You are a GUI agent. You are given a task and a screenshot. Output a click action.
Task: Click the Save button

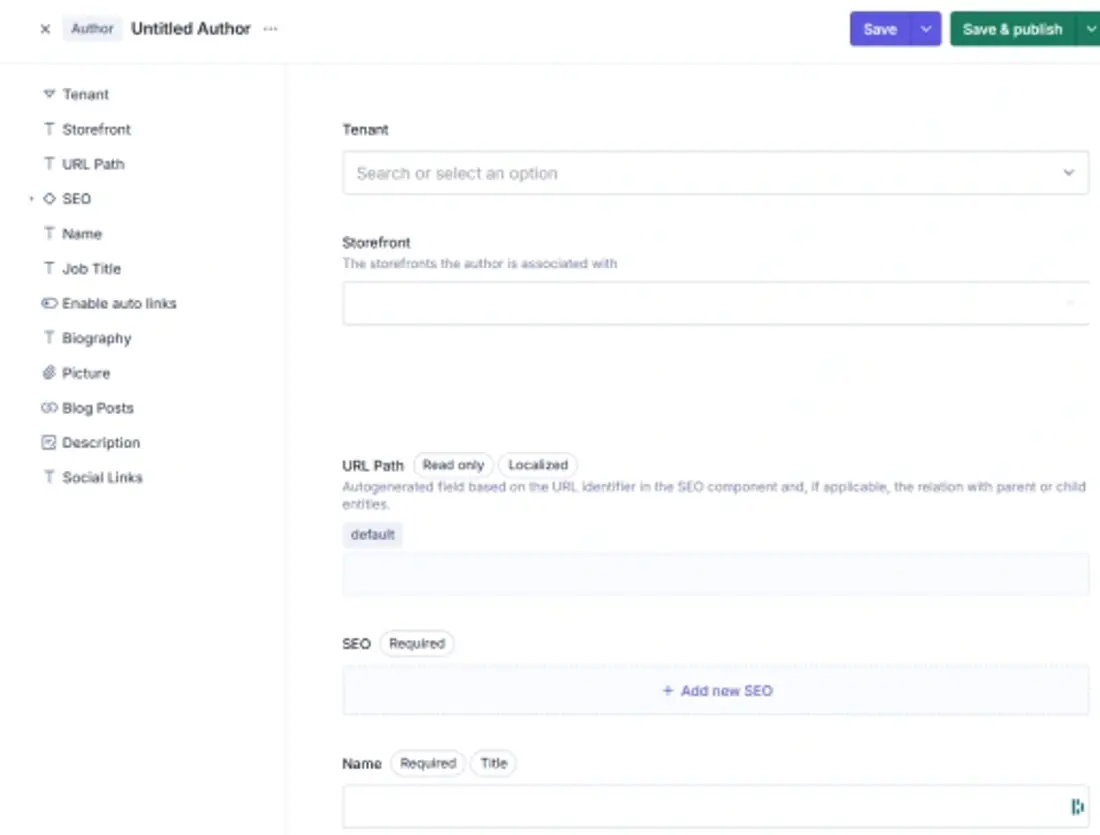(880, 29)
